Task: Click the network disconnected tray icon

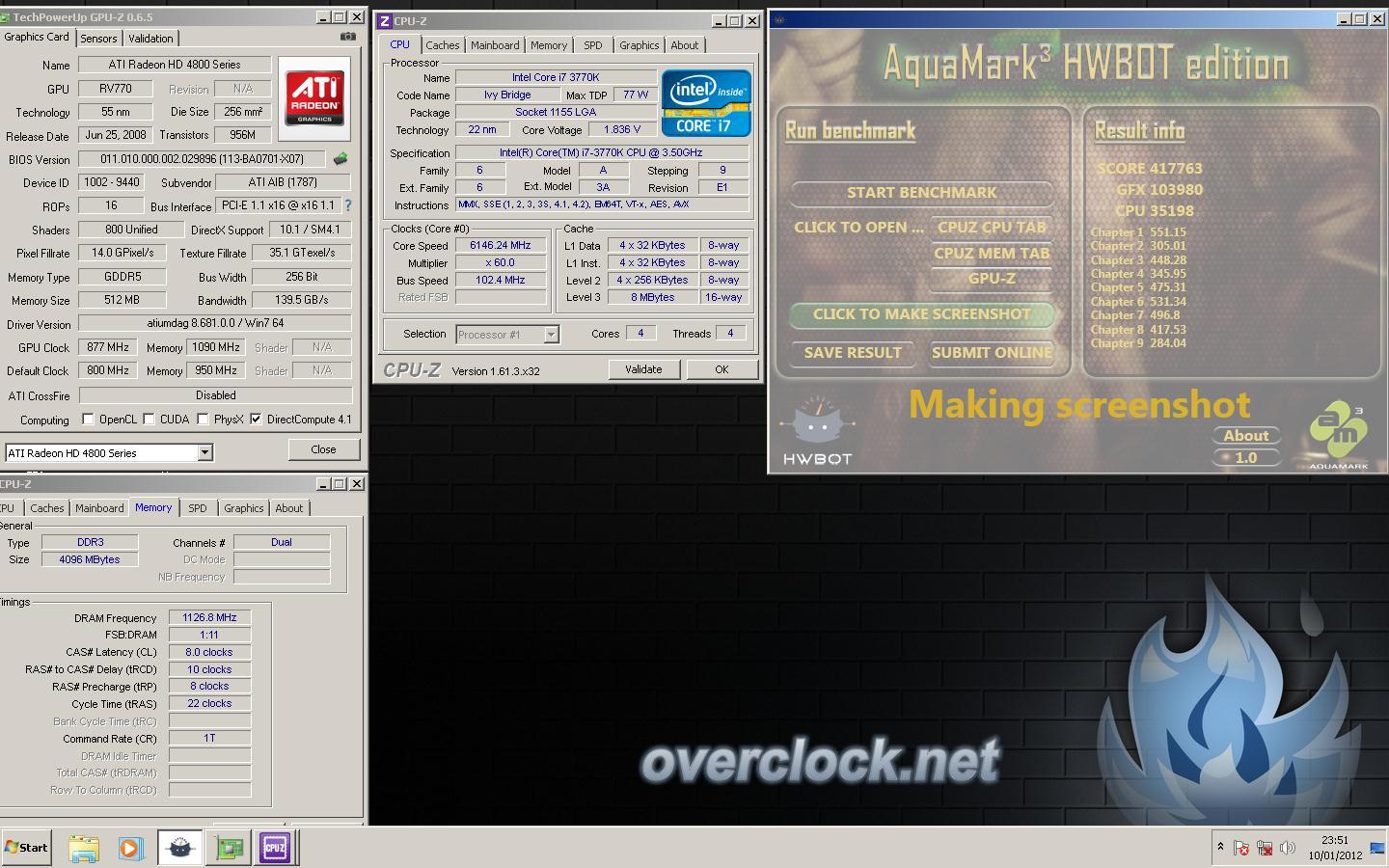Action: pyautogui.click(x=1264, y=848)
